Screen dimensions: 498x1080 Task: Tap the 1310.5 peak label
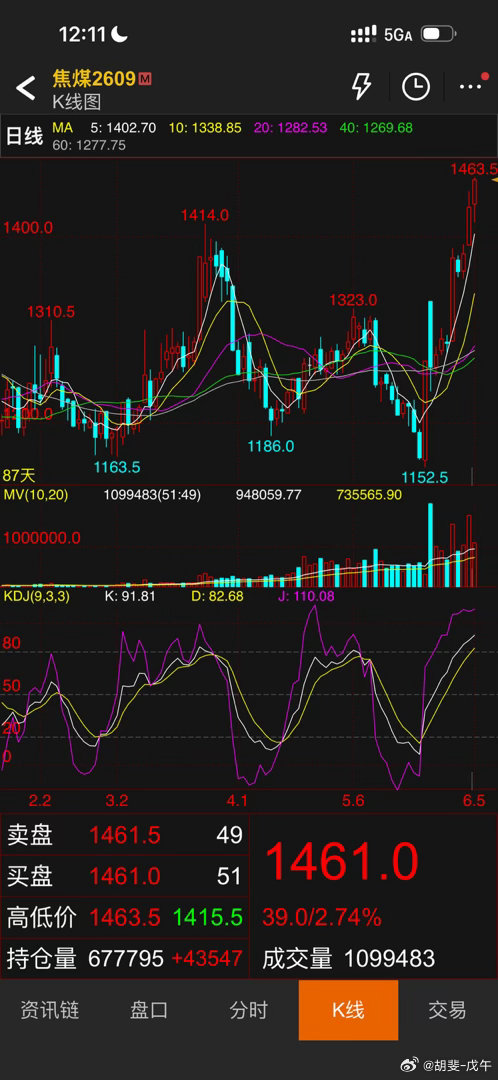pos(51,312)
